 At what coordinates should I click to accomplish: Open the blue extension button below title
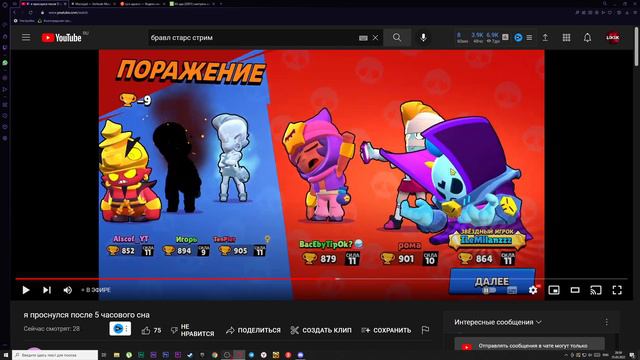[120, 329]
